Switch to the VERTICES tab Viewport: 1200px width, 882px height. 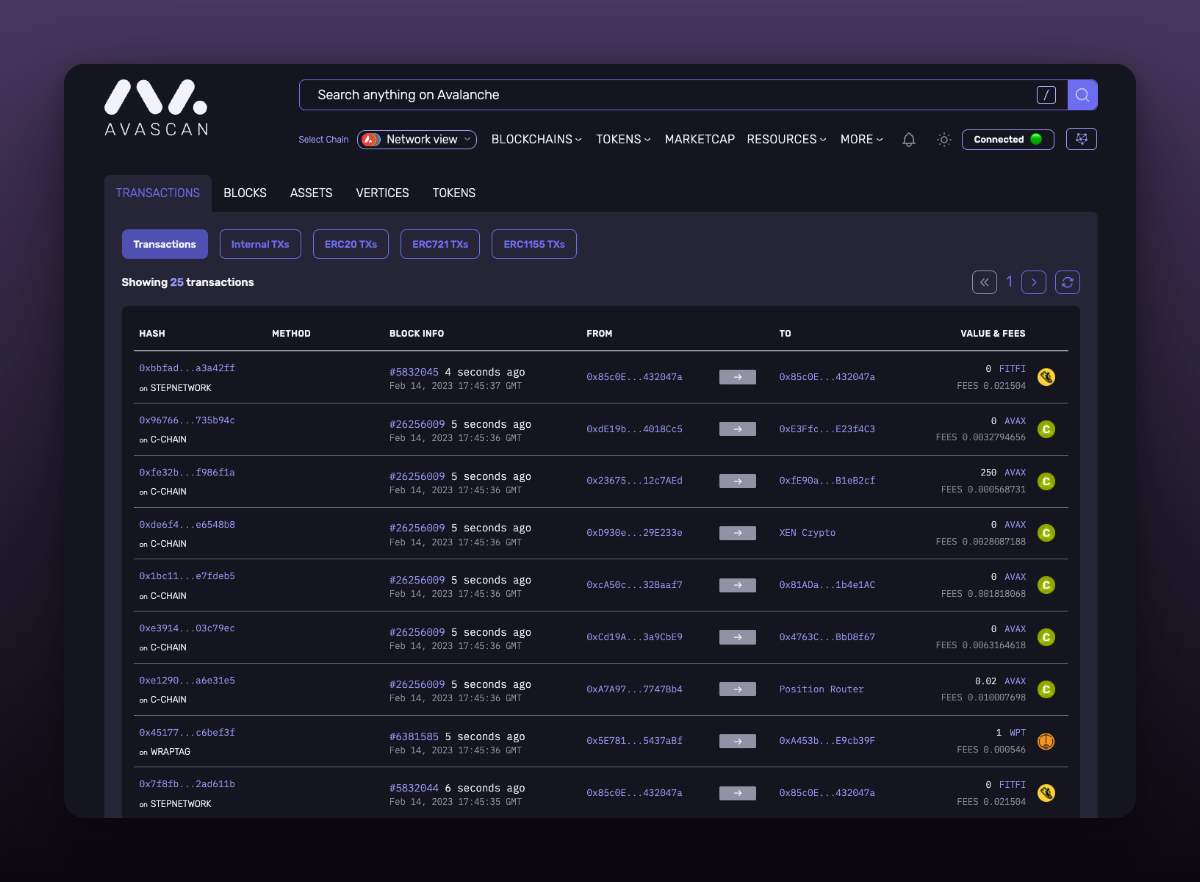click(x=382, y=193)
